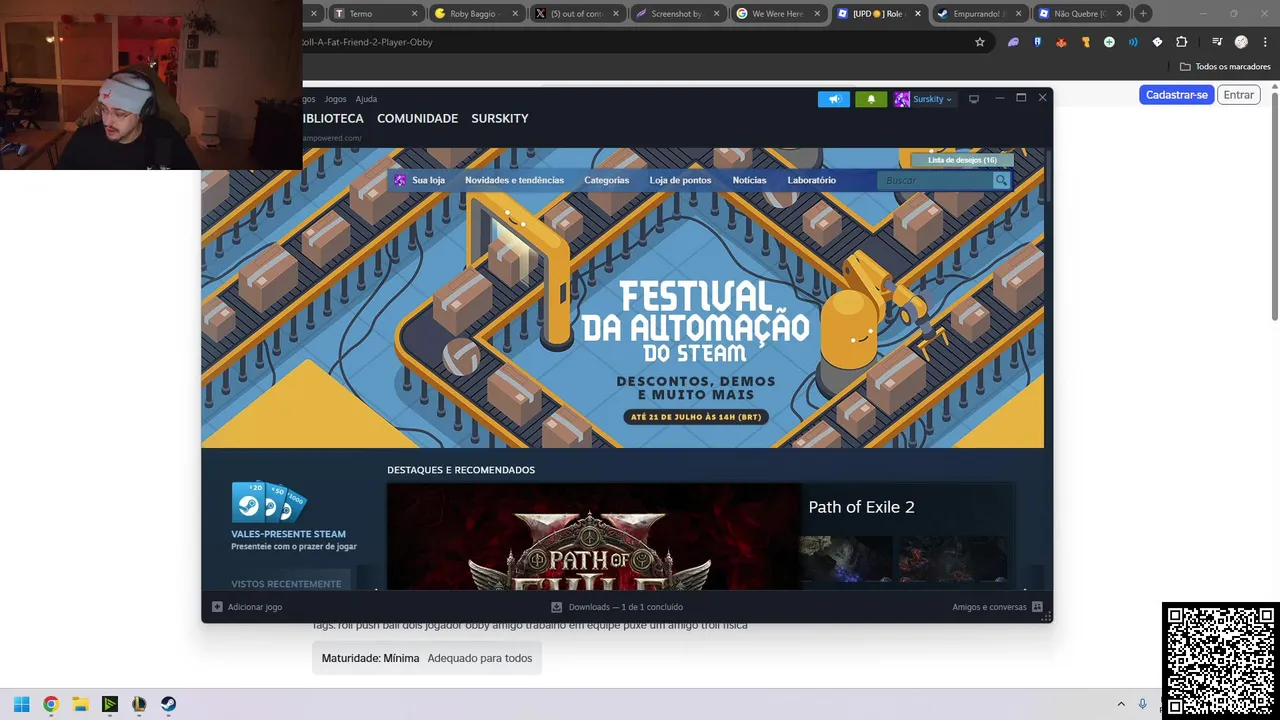Open Path of Exile 2 featured capsule image
The height and width of the screenshot is (720, 1280).
(x=593, y=537)
